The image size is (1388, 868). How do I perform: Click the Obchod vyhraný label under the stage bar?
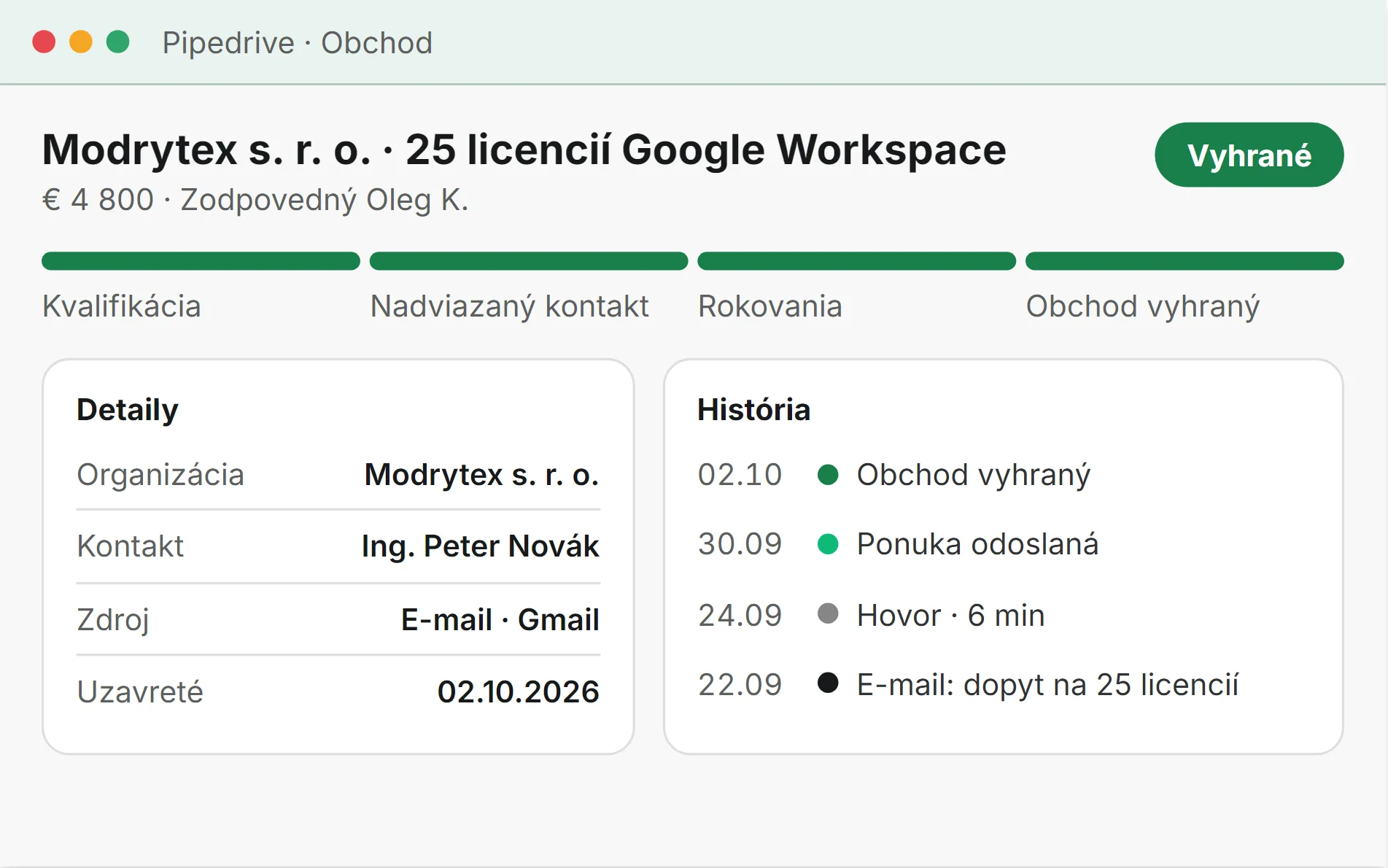point(1142,306)
